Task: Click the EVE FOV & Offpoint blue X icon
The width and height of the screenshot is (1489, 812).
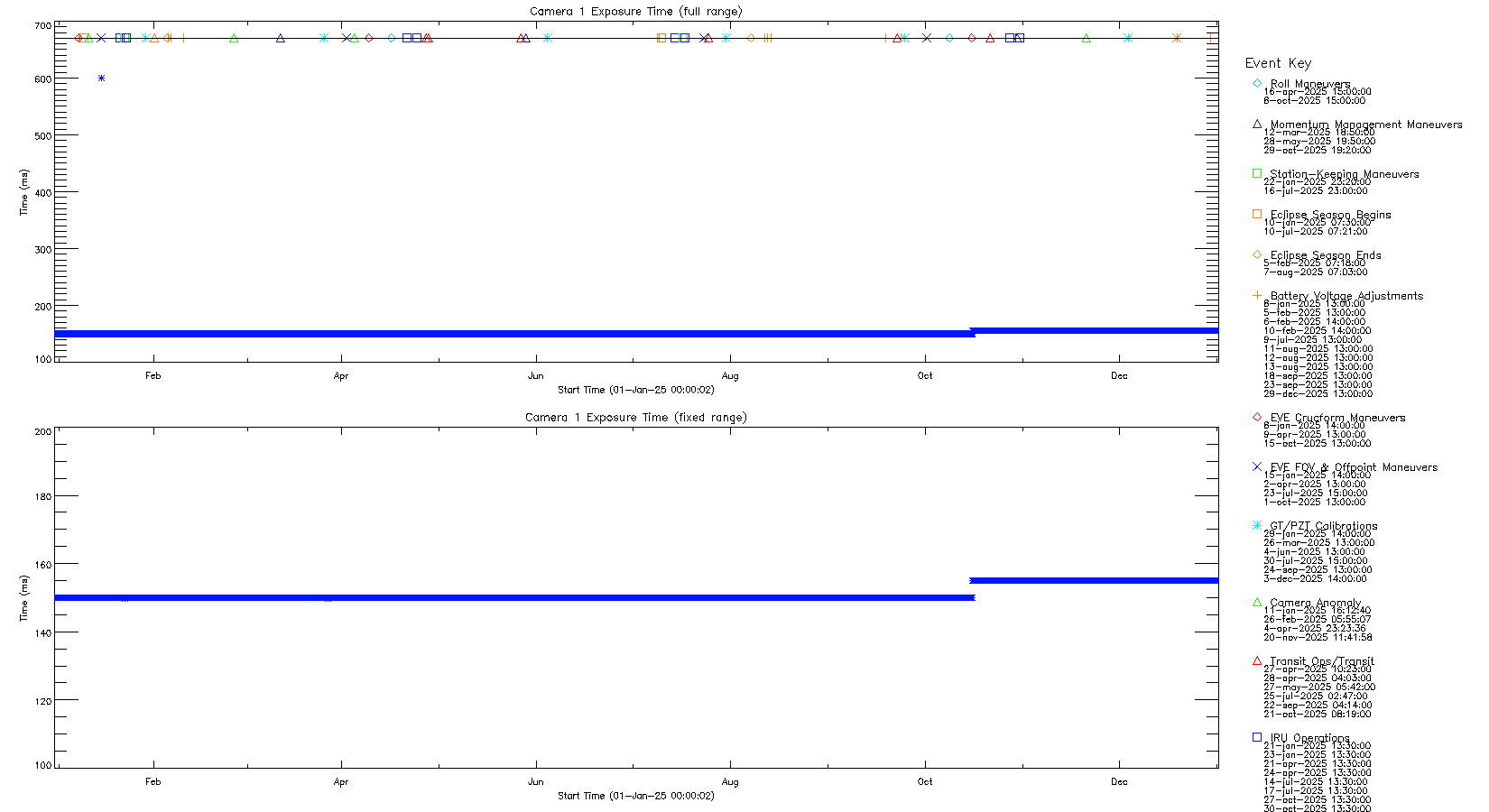Action: [x=1257, y=466]
